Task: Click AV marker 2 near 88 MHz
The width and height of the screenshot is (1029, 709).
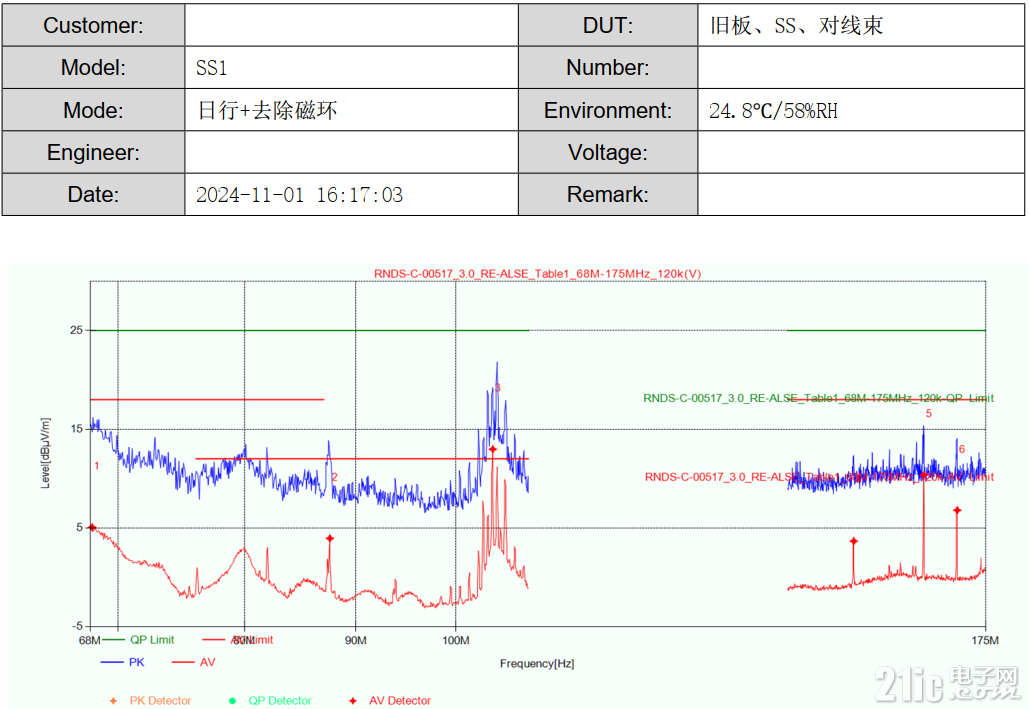Action: tap(330, 538)
